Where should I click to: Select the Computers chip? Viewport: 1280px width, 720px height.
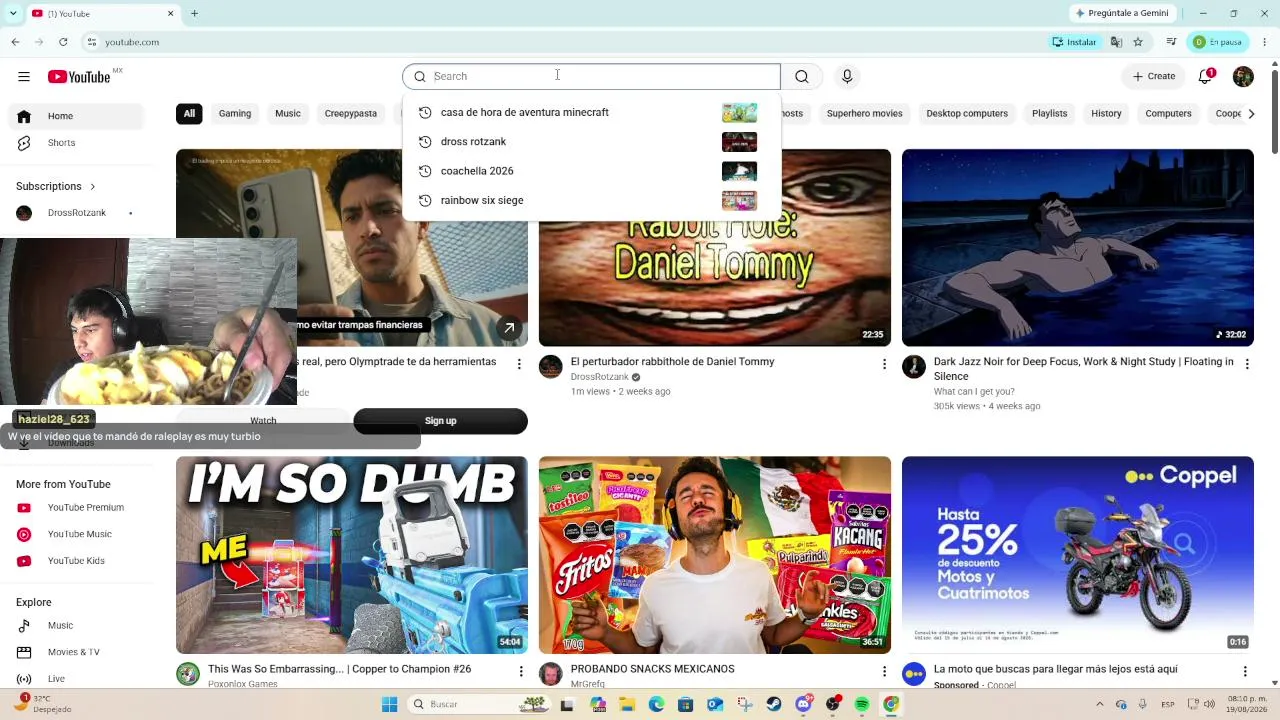1169,114
